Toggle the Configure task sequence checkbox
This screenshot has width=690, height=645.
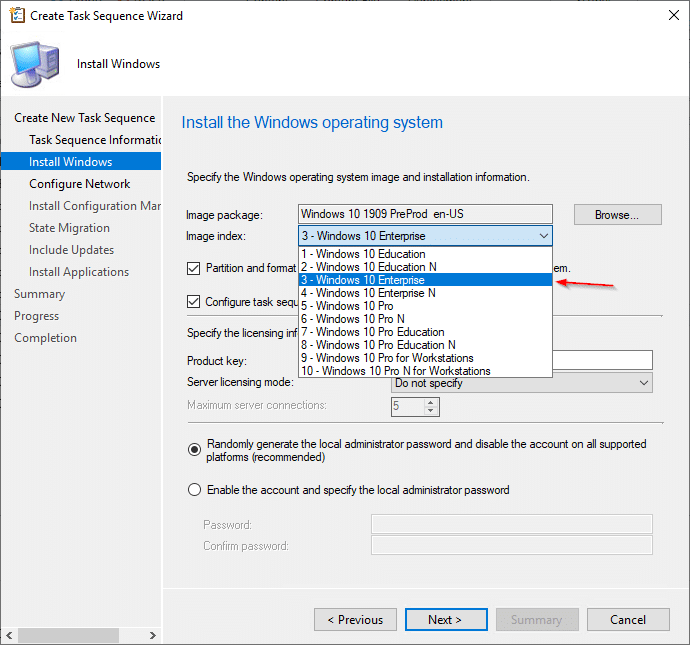[x=194, y=302]
